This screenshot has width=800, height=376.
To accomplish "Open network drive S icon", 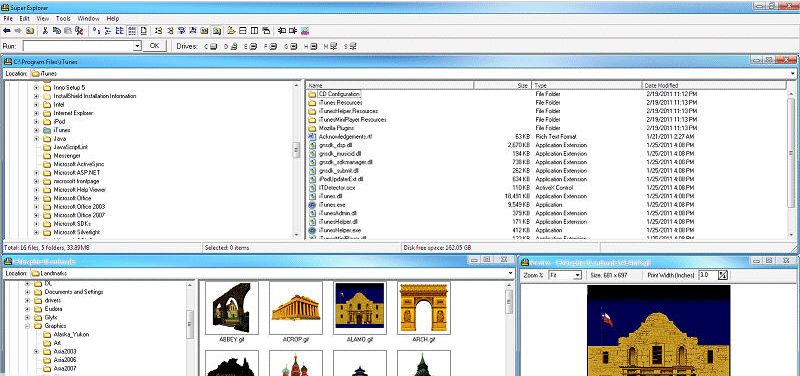I will click(x=349, y=46).
